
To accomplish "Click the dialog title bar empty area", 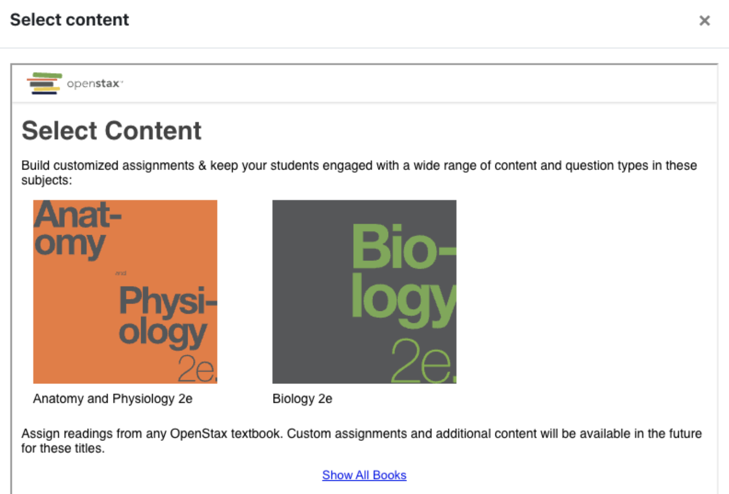I will [x=400, y=21].
